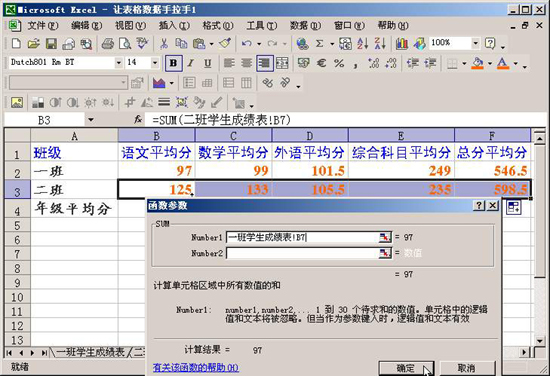
Task: Toggle Underline formatting
Action: (x=208, y=63)
